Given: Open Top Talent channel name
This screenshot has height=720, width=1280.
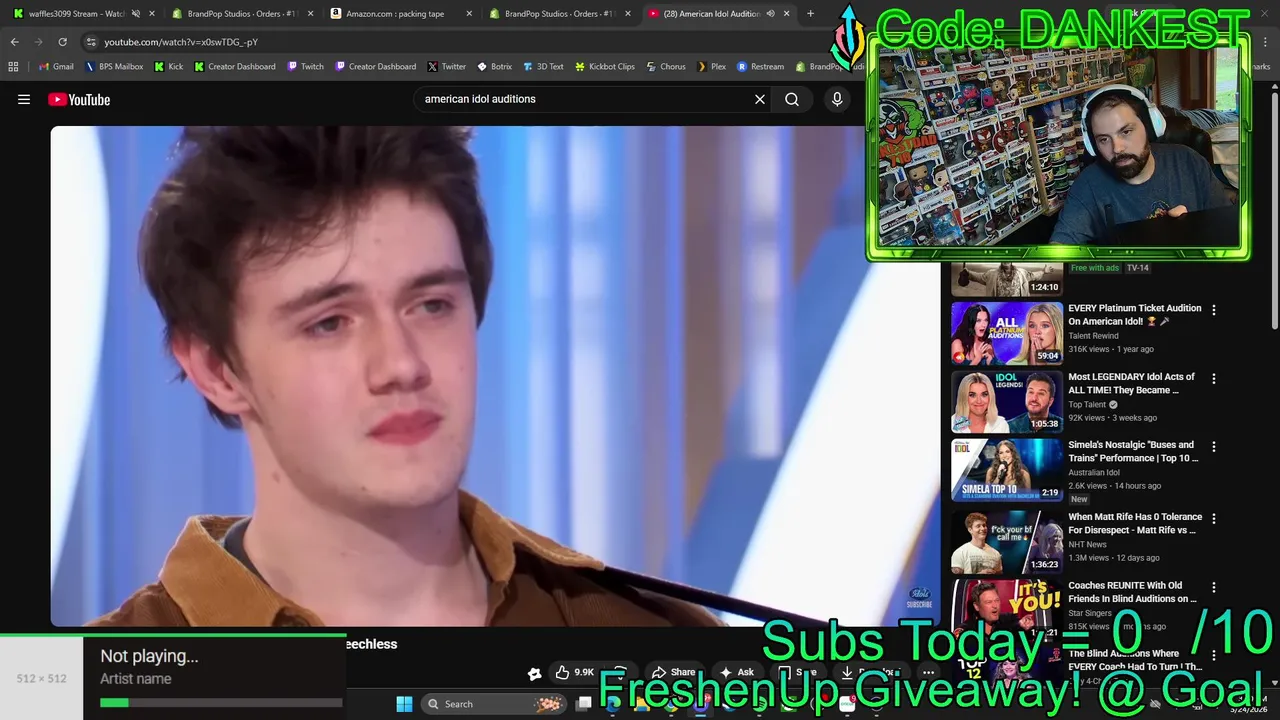Looking at the screenshot, I should point(1087,405).
